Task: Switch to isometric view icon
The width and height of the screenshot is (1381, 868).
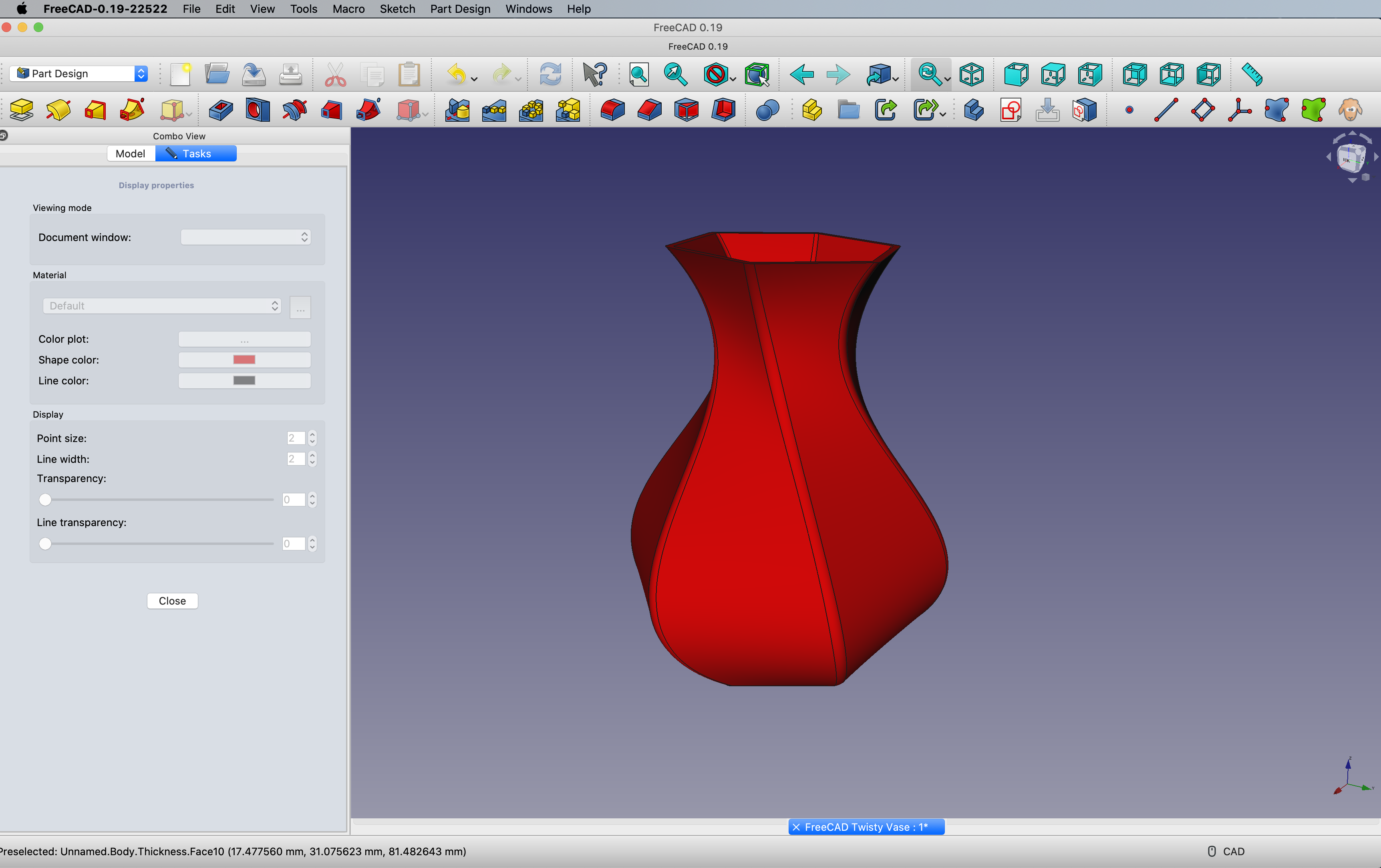Action: (971, 74)
